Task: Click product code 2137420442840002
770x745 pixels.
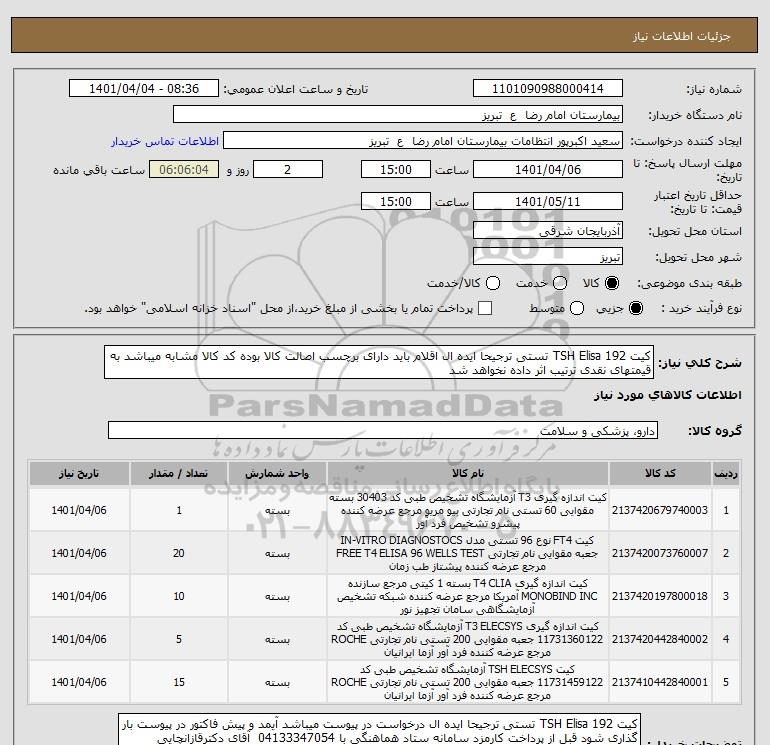Action: coord(660,639)
